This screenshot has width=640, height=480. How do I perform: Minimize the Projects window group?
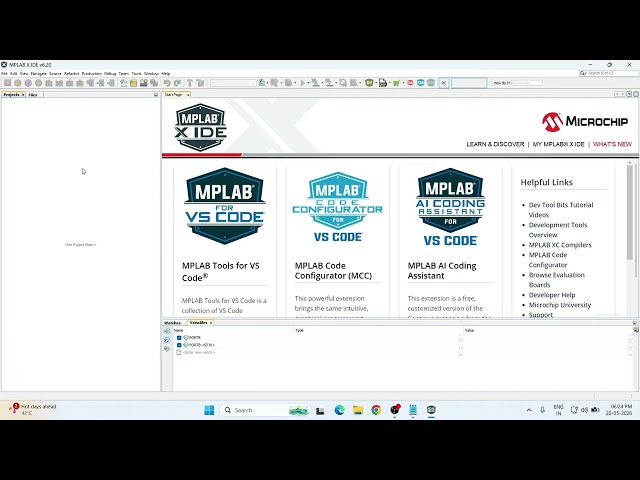pos(156,95)
